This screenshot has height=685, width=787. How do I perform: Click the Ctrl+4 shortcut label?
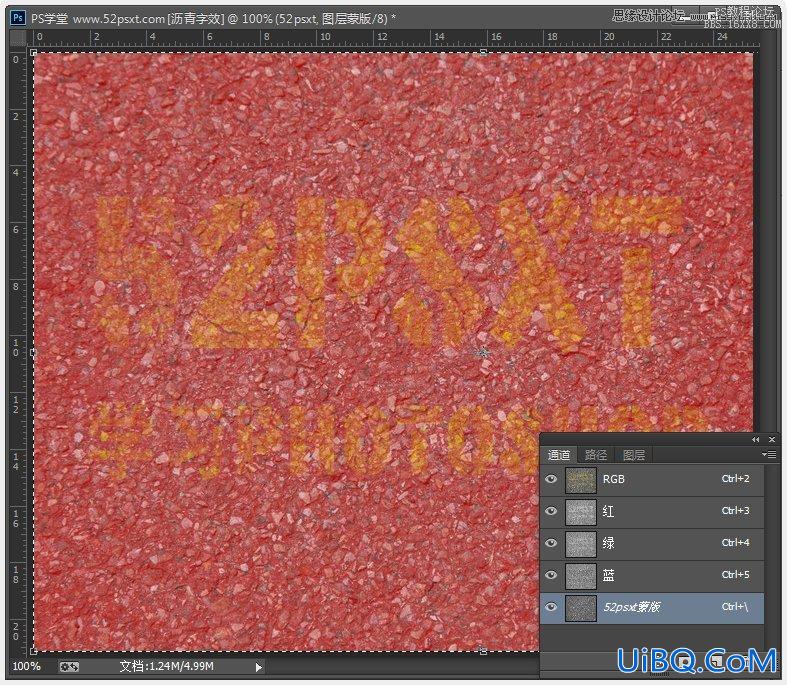tap(735, 542)
